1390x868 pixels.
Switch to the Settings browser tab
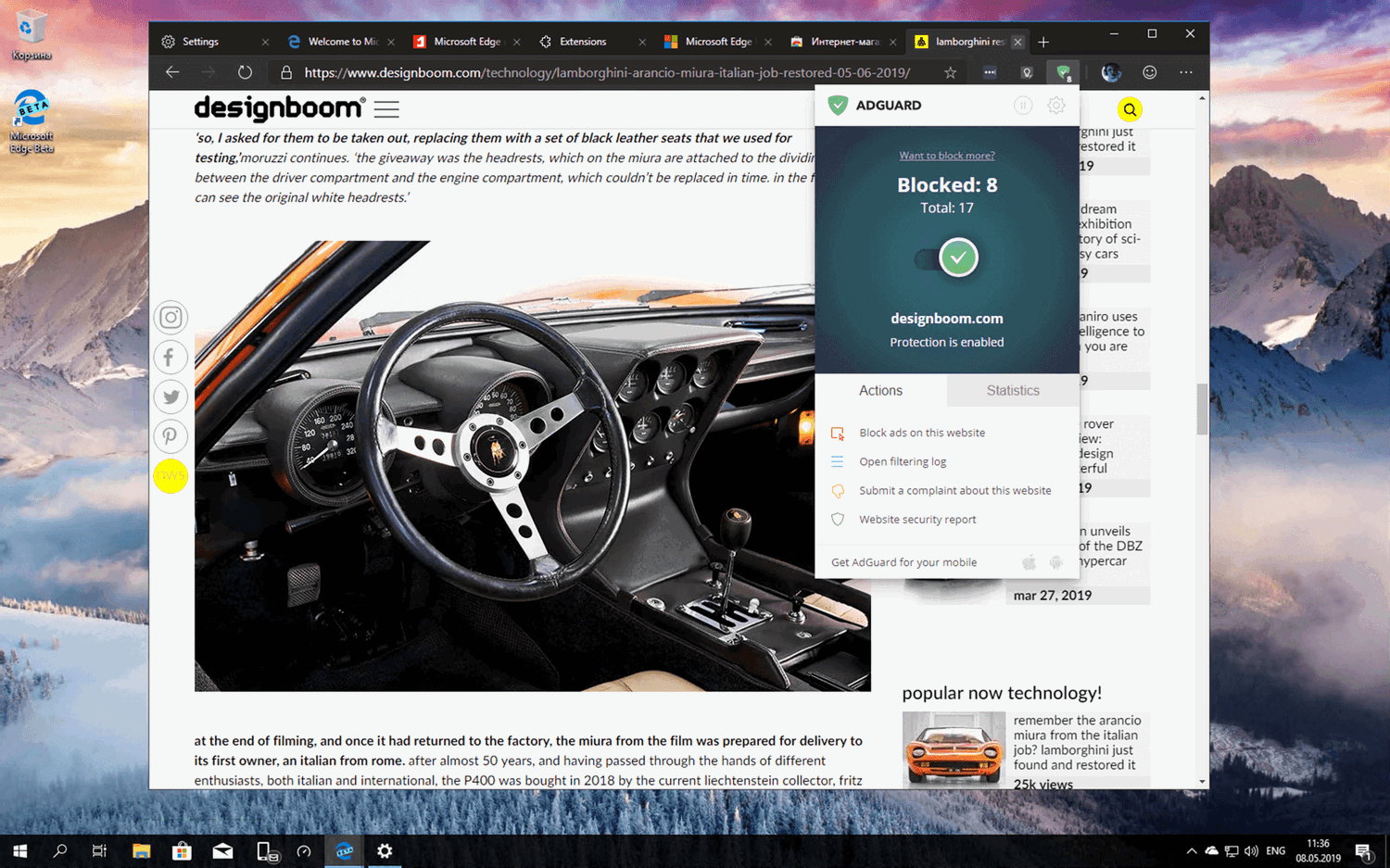click(214, 42)
